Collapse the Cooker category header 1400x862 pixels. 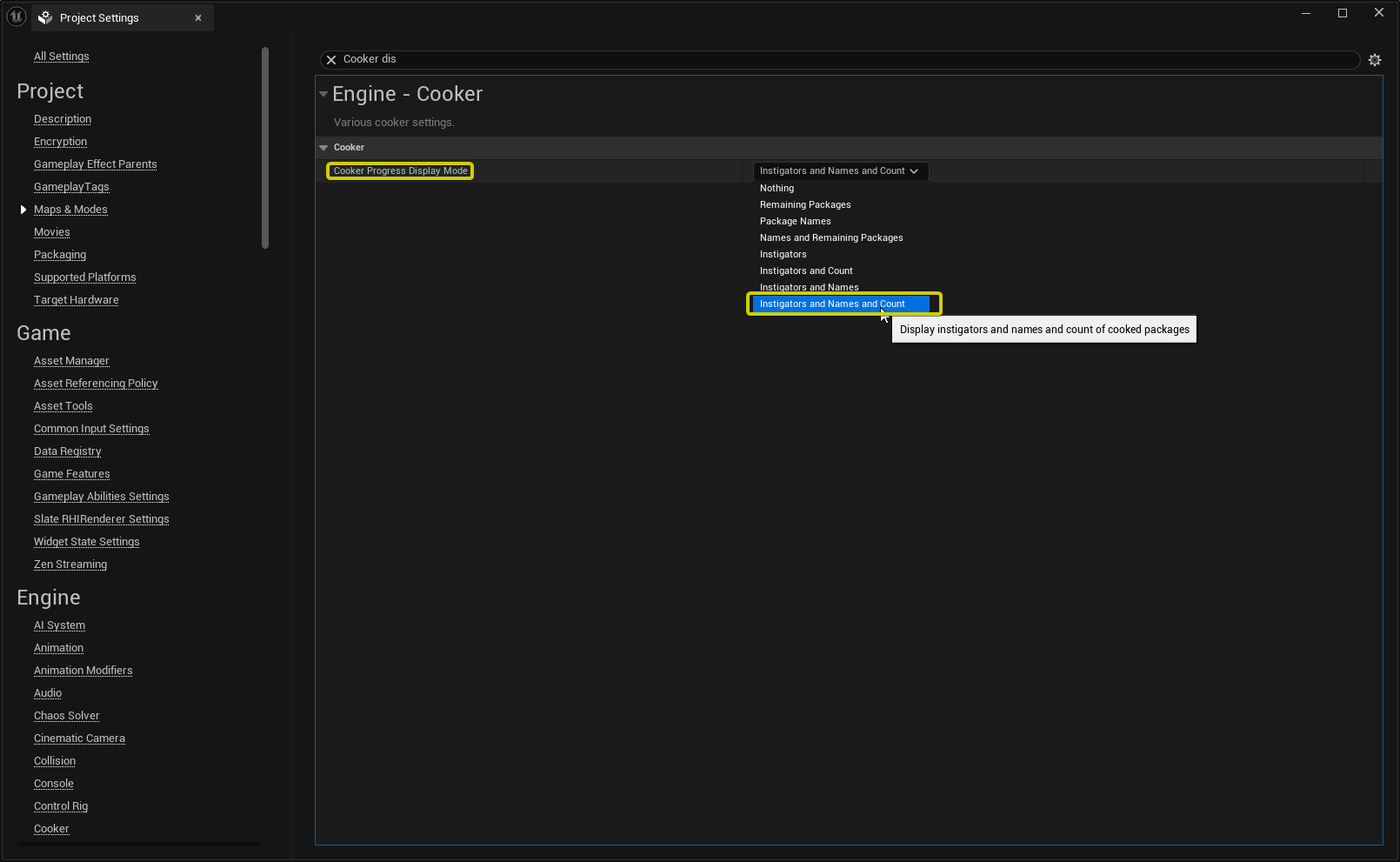click(x=323, y=148)
